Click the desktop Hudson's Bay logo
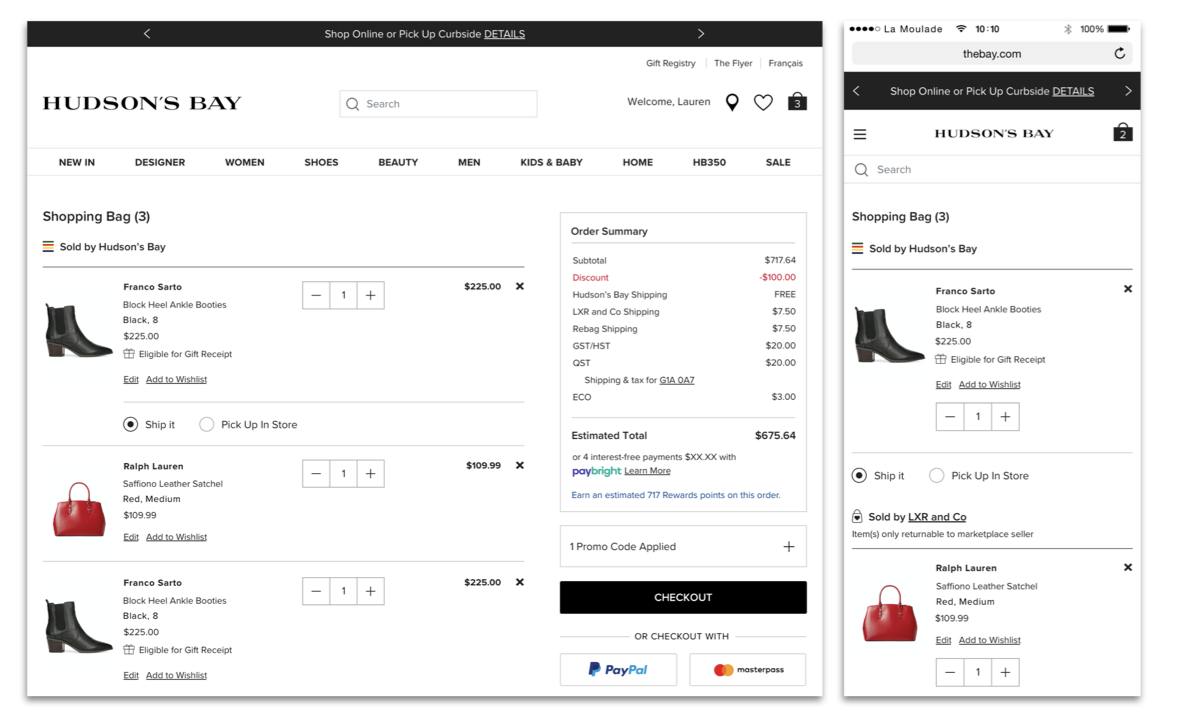Image resolution: width=1178 pixels, height=722 pixels. coord(142,103)
